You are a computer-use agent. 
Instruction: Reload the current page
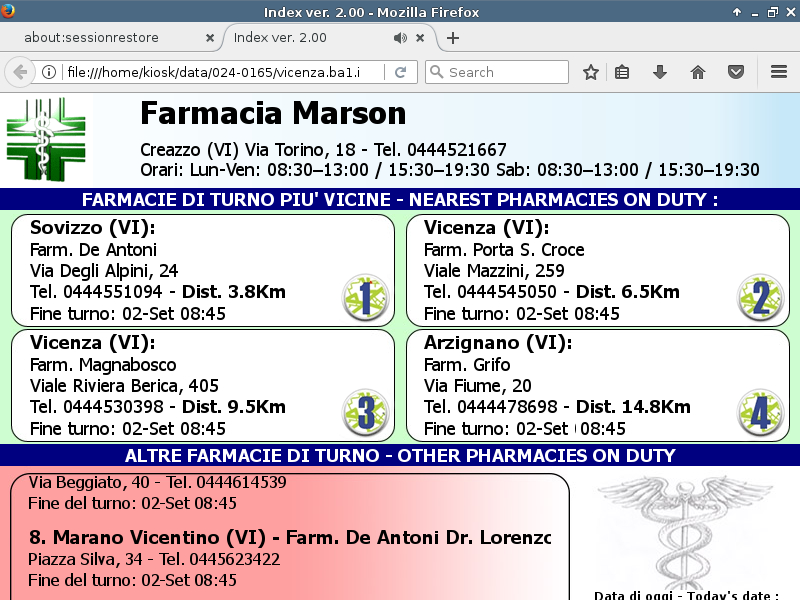pos(400,72)
